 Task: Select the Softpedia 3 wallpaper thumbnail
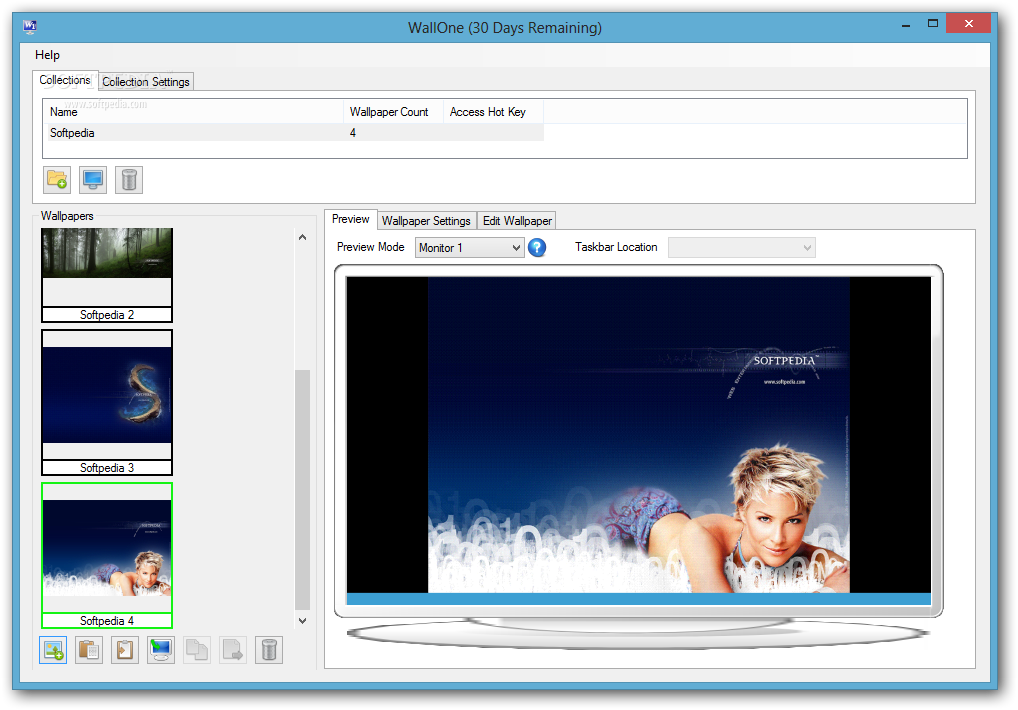pyautogui.click(x=107, y=402)
